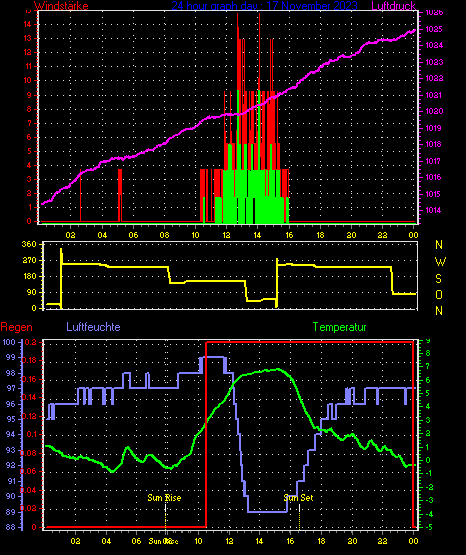Click the red Regen label
Screen dimensions: 466x555
[x=16, y=327]
